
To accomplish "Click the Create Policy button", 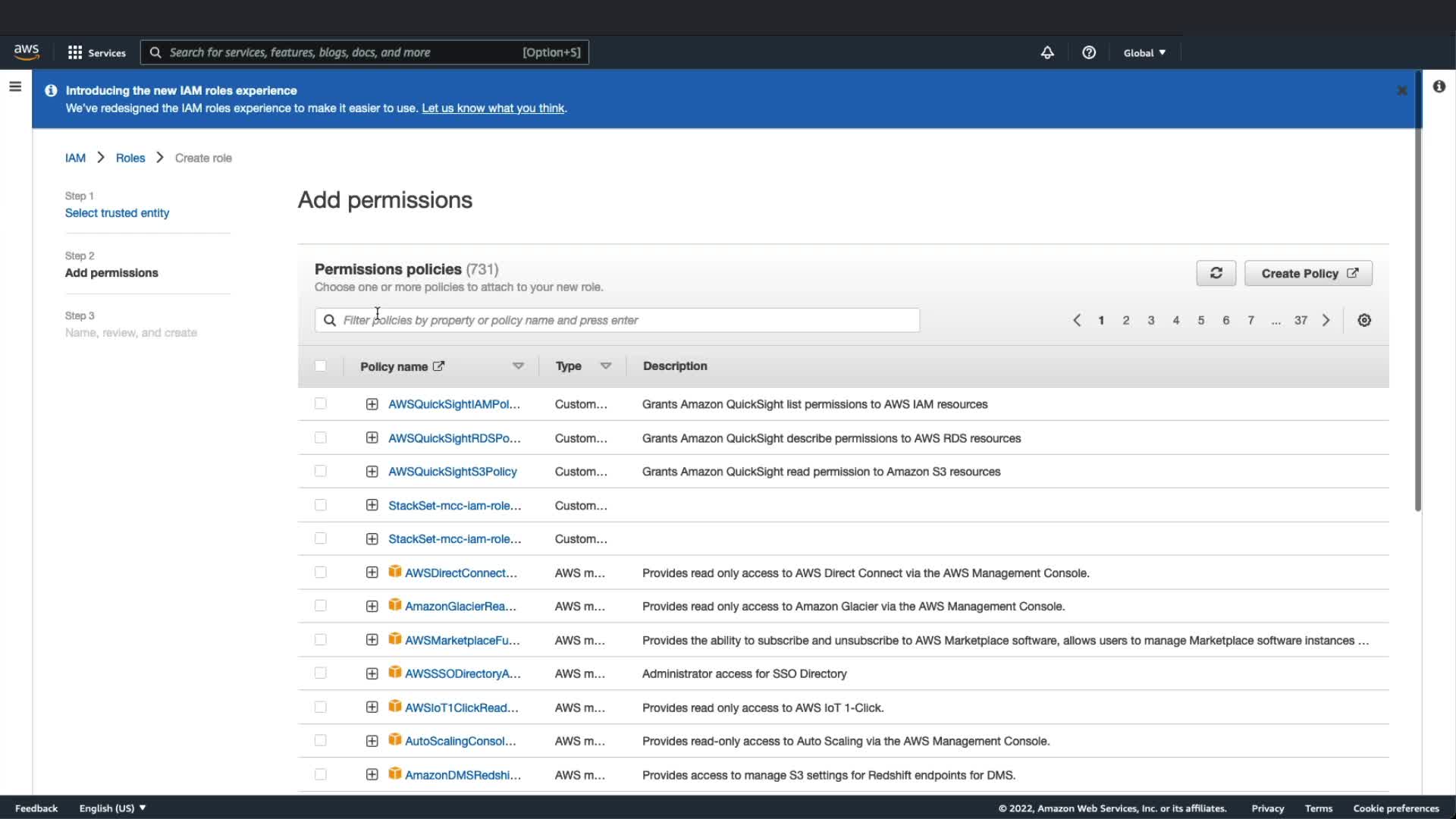I will coord(1308,273).
